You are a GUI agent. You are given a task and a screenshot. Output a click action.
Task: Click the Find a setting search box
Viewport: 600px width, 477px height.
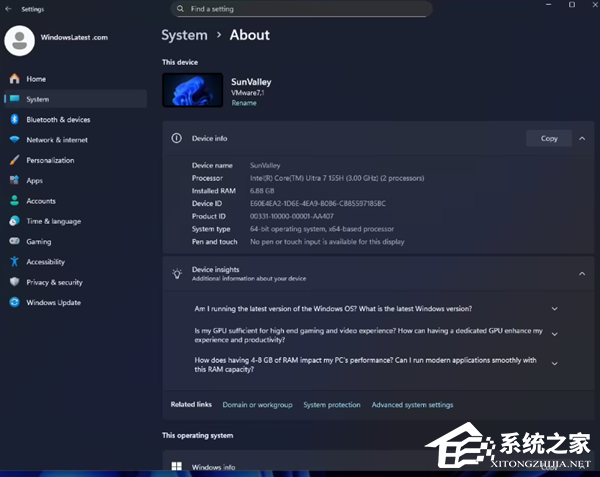(x=302, y=9)
